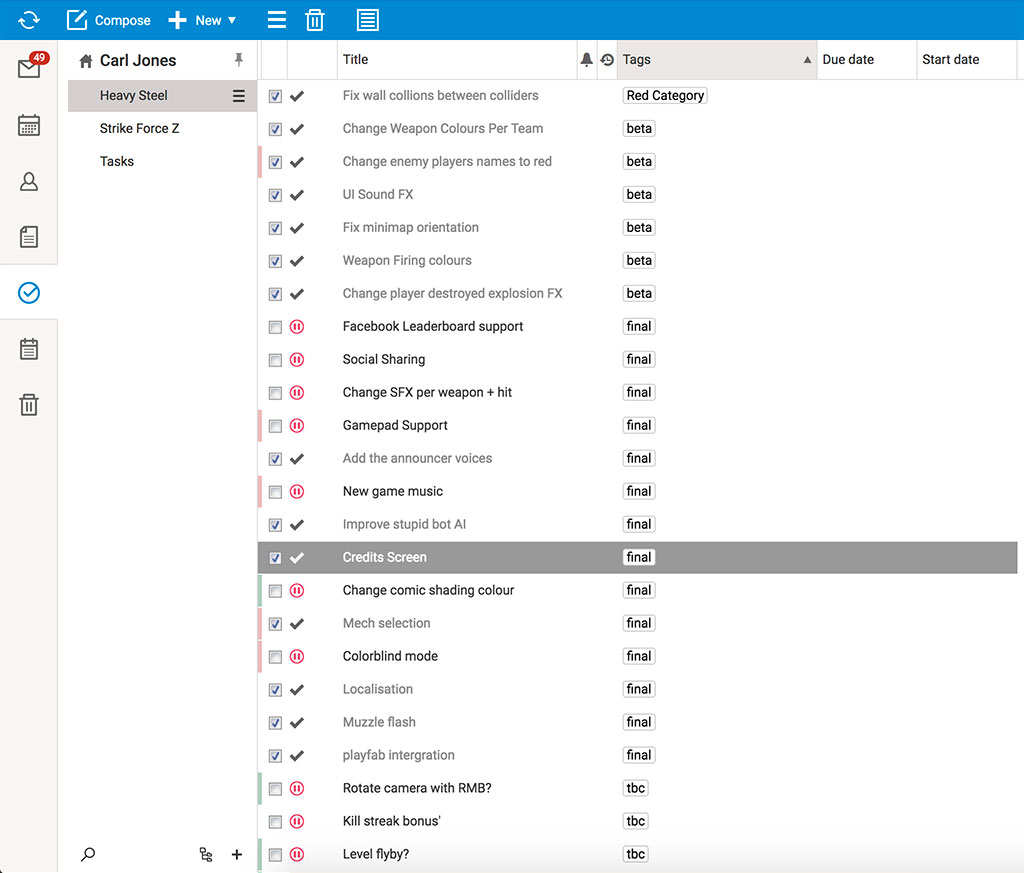Click completed checkmark icon for Localisation
Viewport: 1024px width, 873px height.
click(296, 690)
